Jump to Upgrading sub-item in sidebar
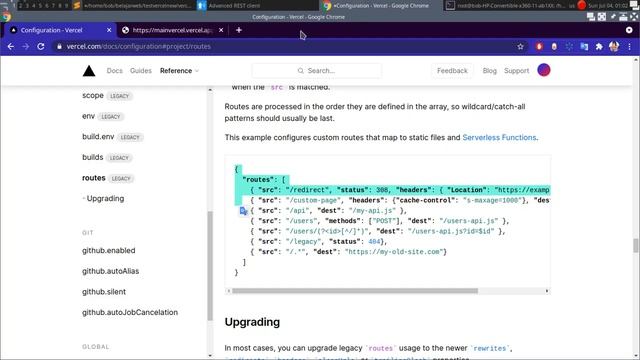The width and height of the screenshot is (640, 360). pyautogui.click(x=105, y=198)
